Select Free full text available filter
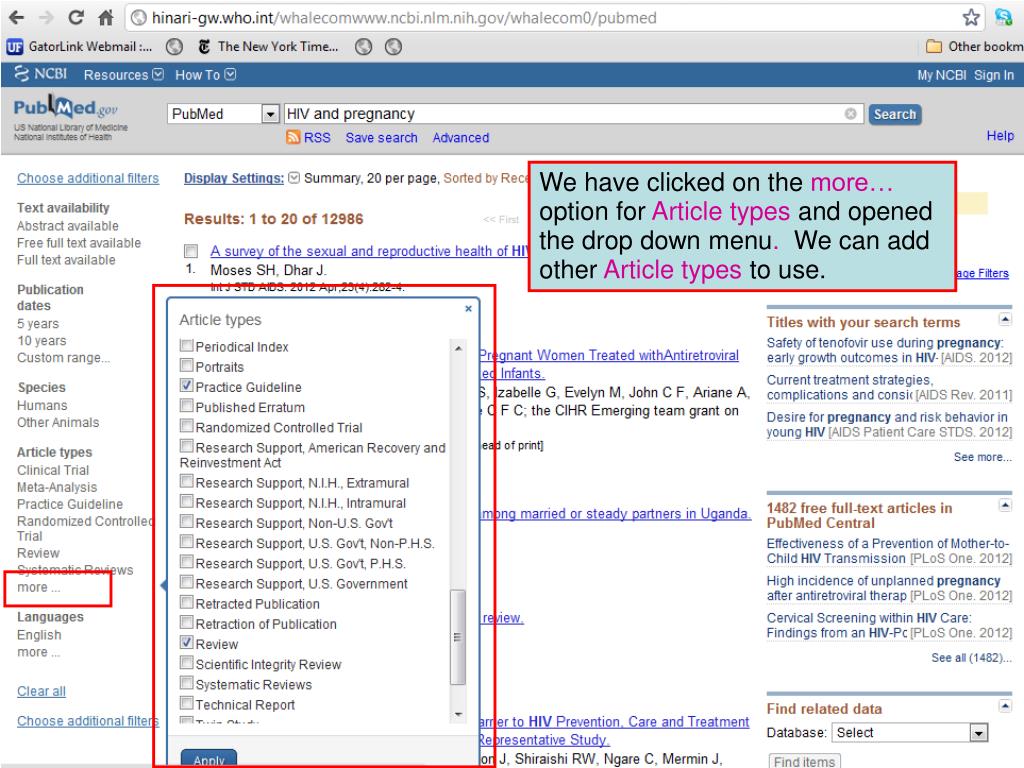1024x768 pixels. click(x=79, y=243)
